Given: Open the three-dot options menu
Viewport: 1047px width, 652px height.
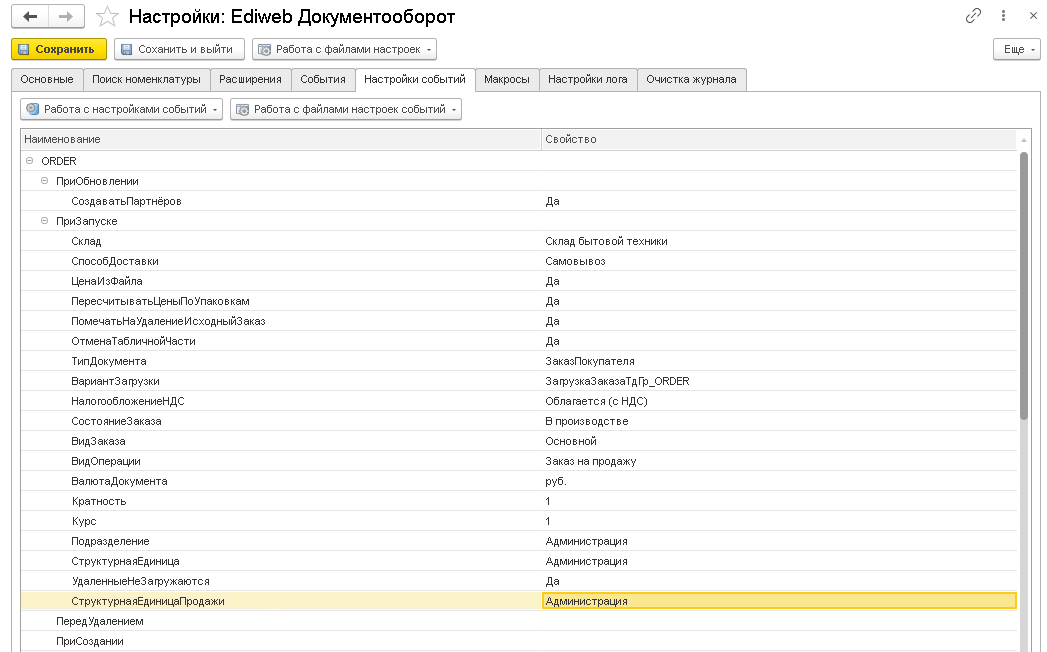Looking at the screenshot, I should point(1003,16).
